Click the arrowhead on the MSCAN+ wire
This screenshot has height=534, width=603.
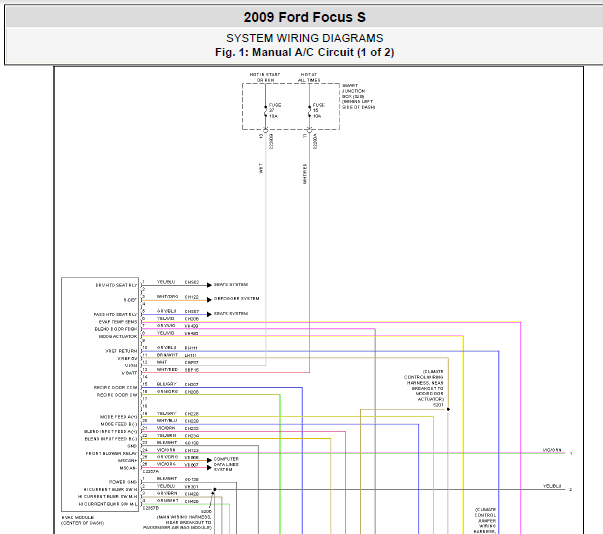[209, 460]
